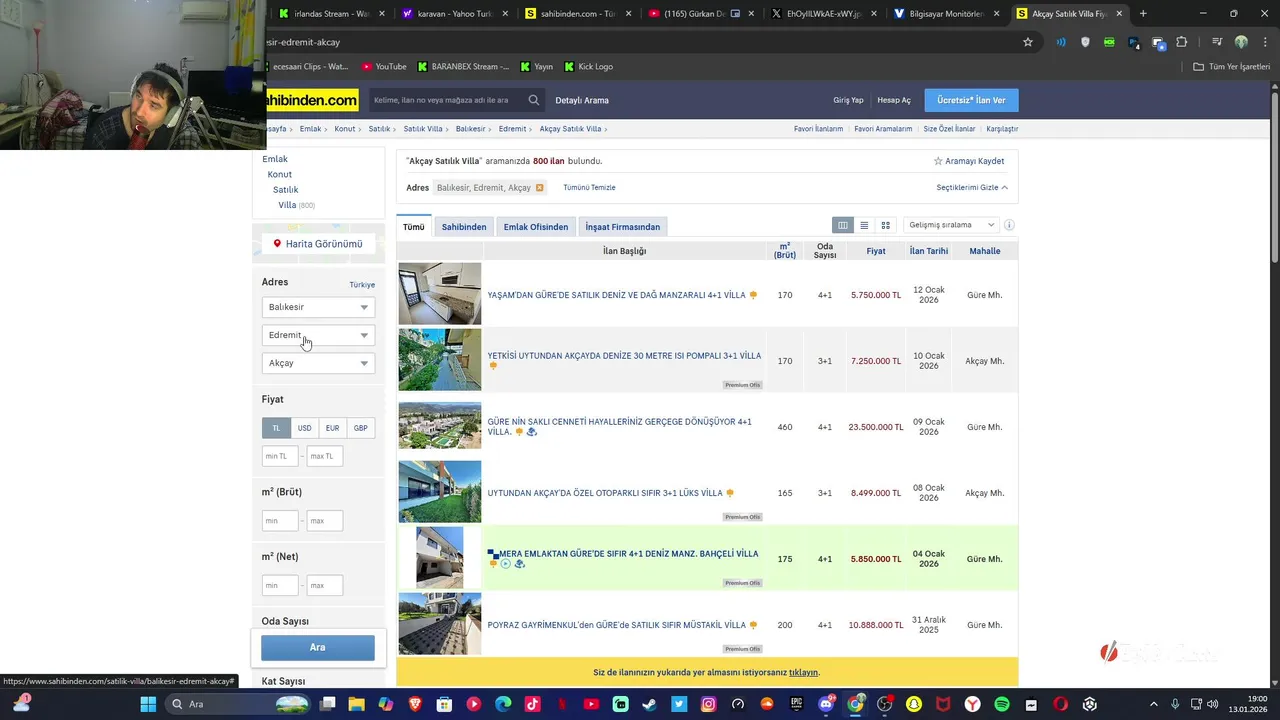Open the YouTube bookmark in bookmarks bar
The image size is (1280, 720).
pos(384,66)
